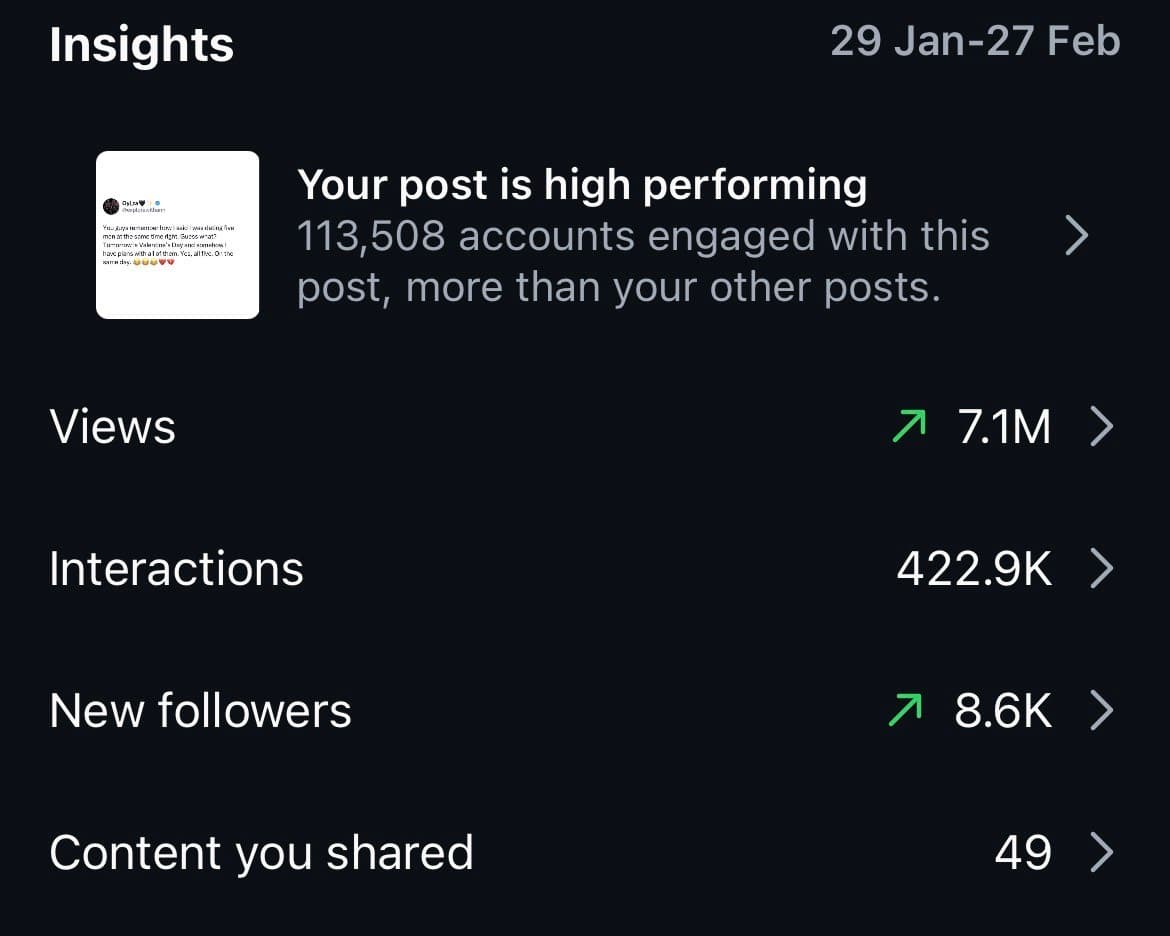Click the chevron beside New followers

tap(1103, 710)
